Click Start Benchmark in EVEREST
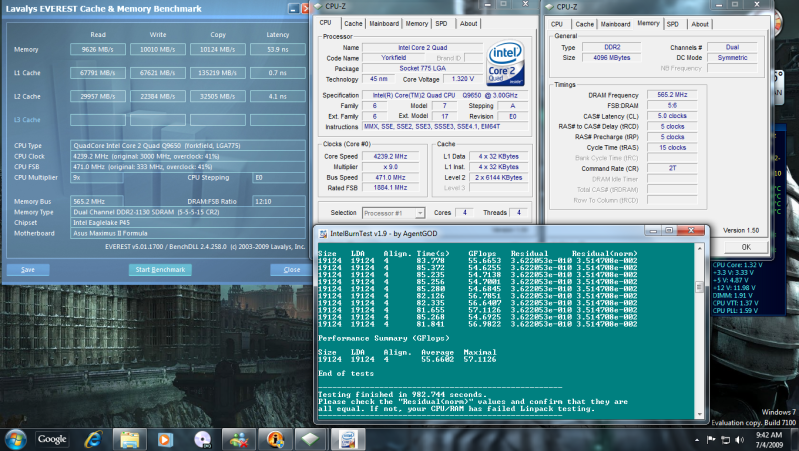The width and height of the screenshot is (799, 451). click(160, 270)
